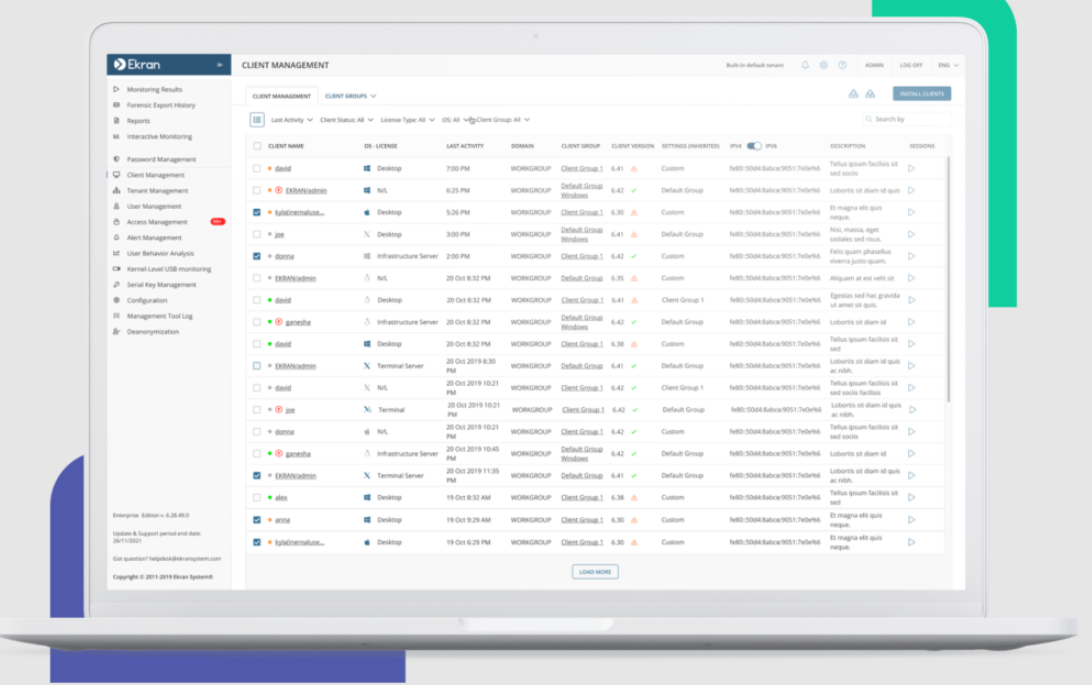Viewport: 1092px width, 685px height.
Task: Open the help question mark icon
Action: (843, 65)
